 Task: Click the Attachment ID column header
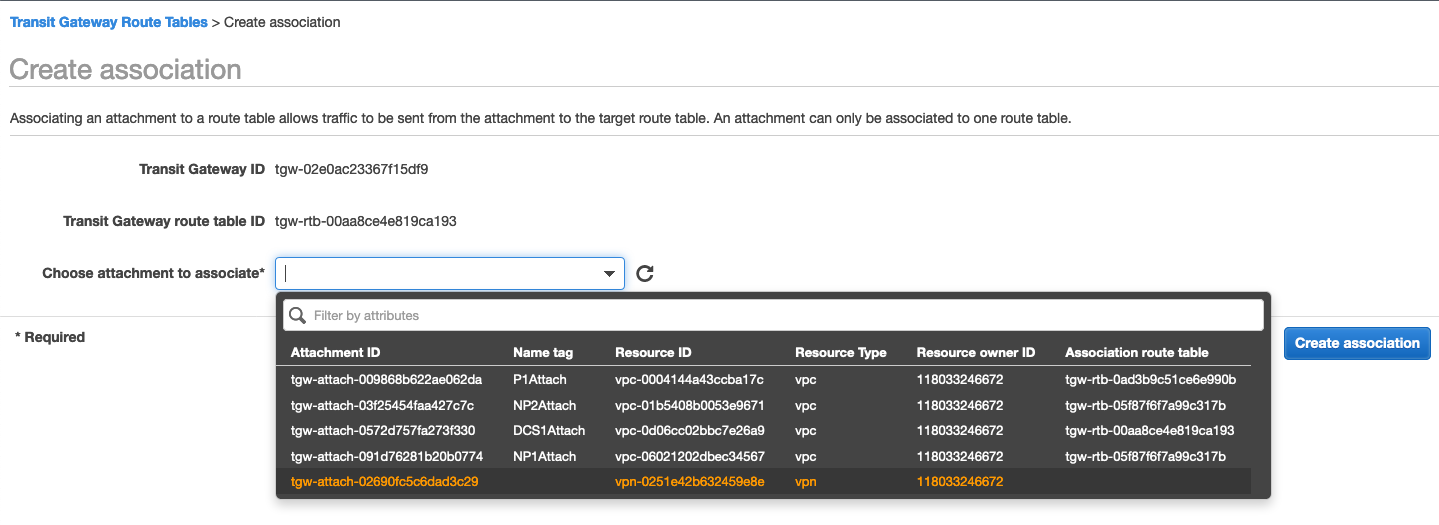click(335, 353)
